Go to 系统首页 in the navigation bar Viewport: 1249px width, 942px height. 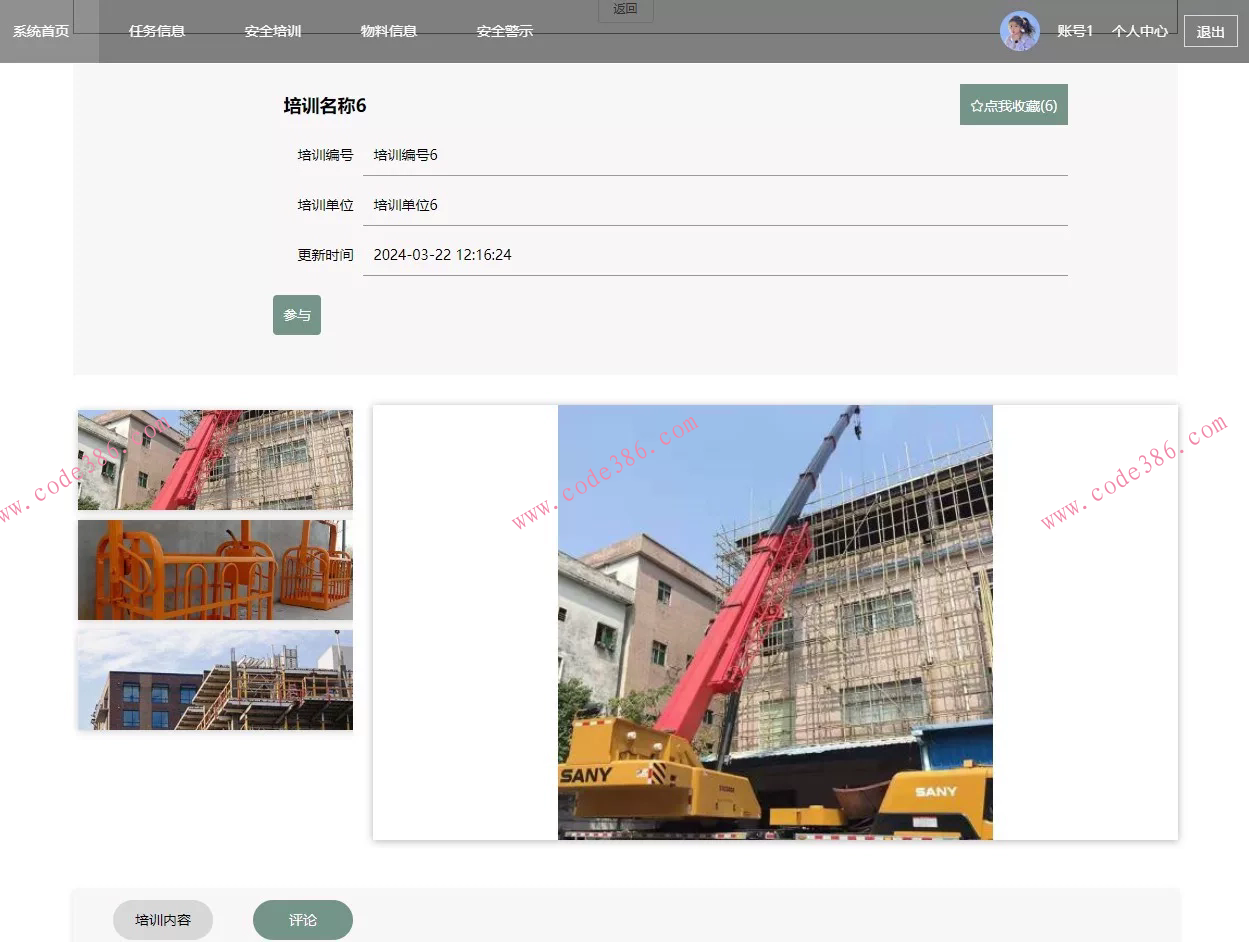(x=41, y=31)
